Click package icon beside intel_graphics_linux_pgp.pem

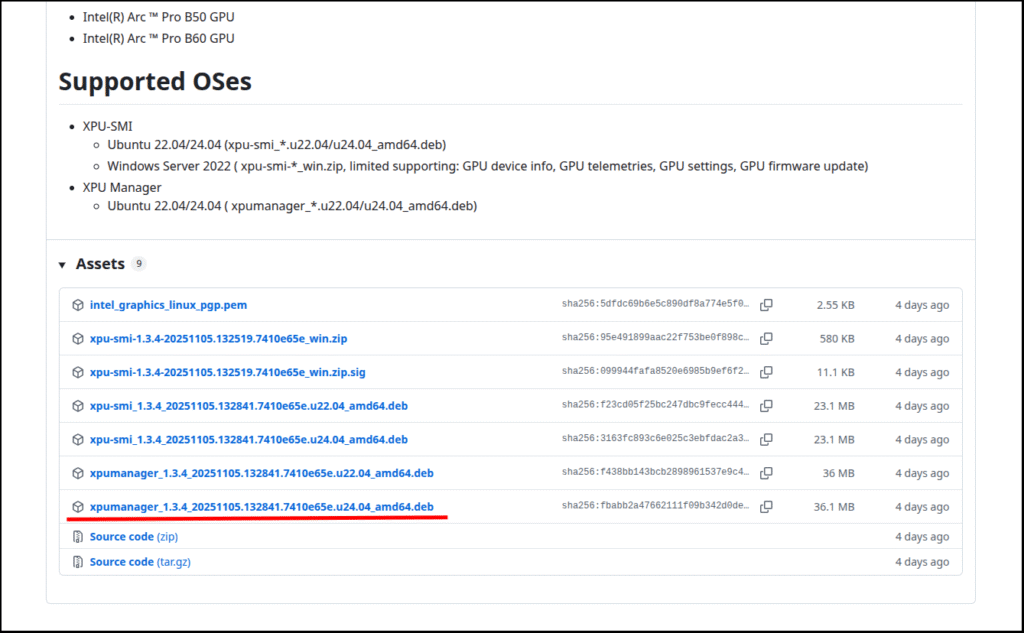77,305
